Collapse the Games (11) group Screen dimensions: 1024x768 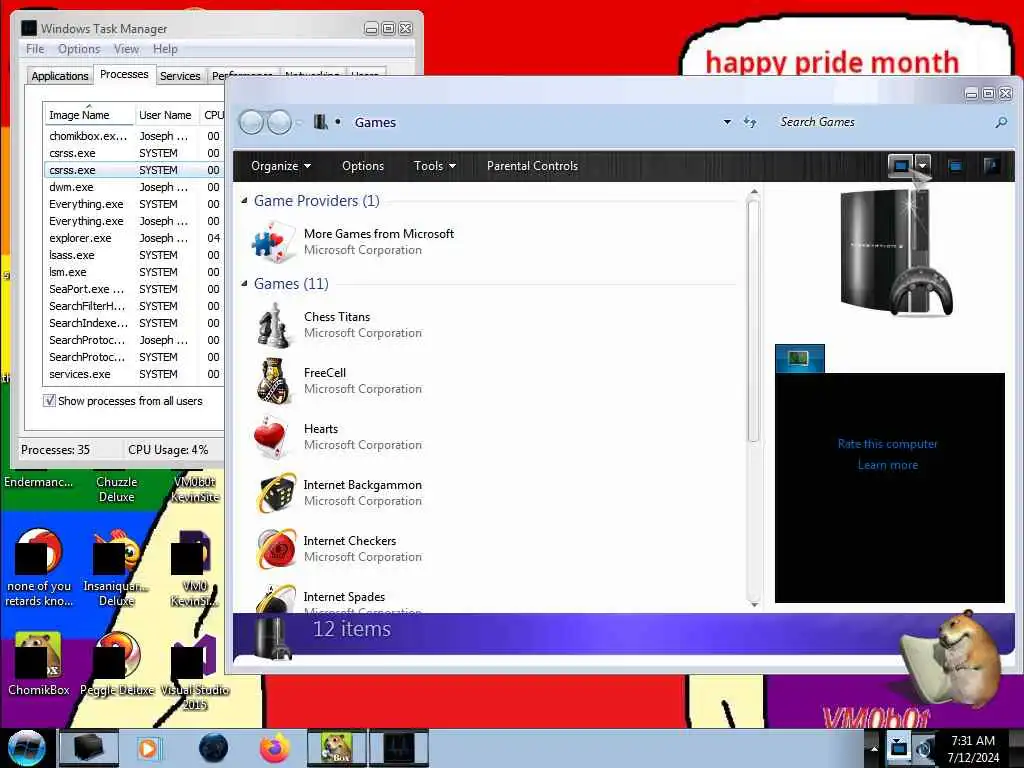244,283
